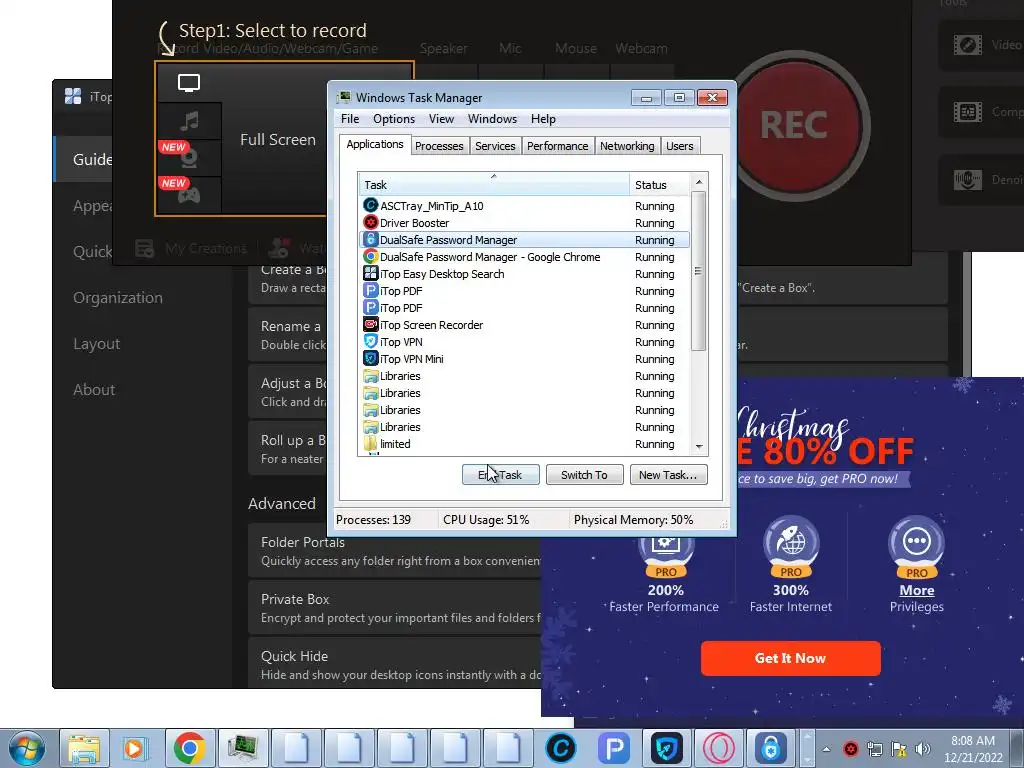Switch to the Services tab

[x=495, y=146]
